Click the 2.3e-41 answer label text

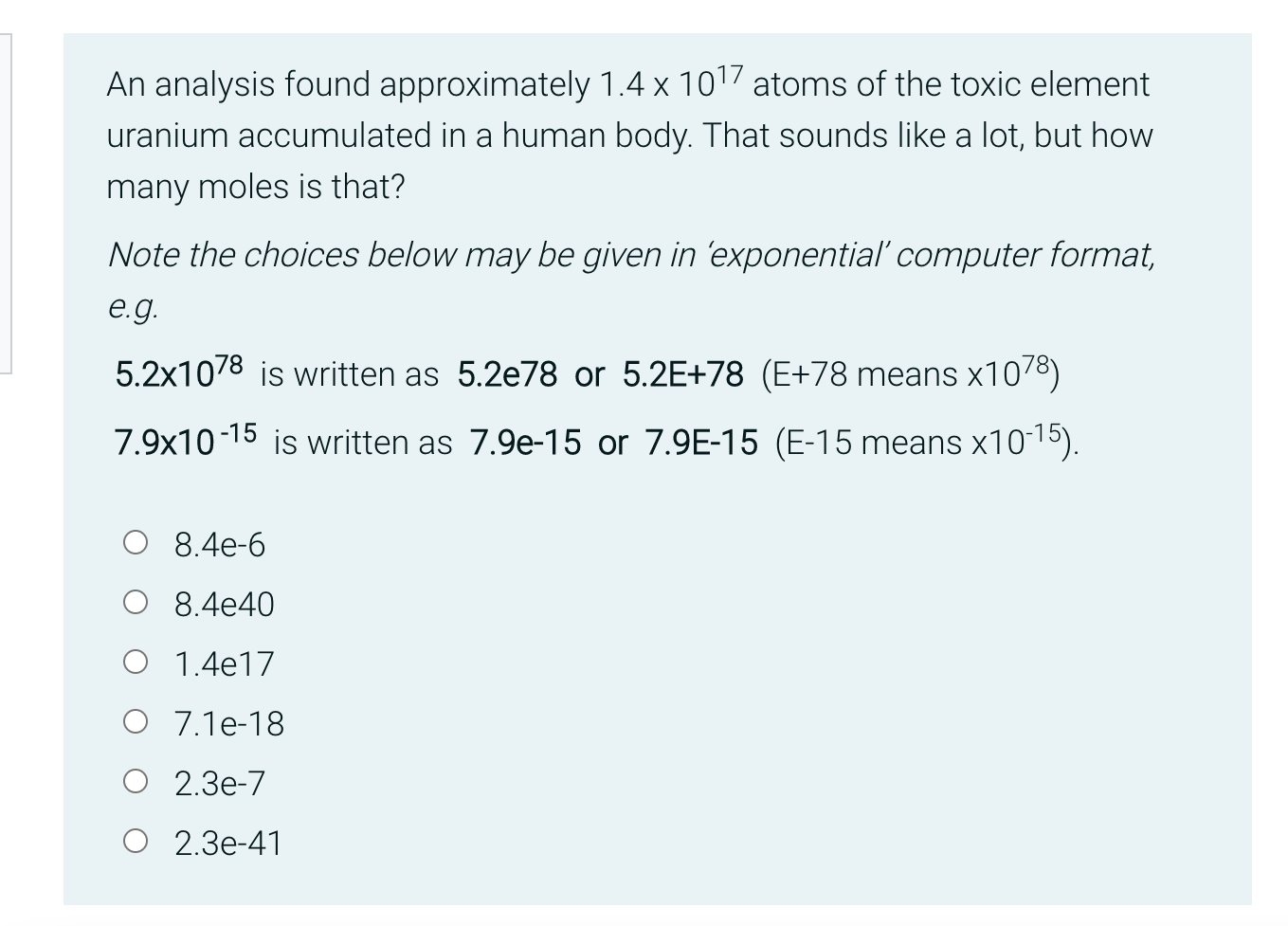coord(227,844)
